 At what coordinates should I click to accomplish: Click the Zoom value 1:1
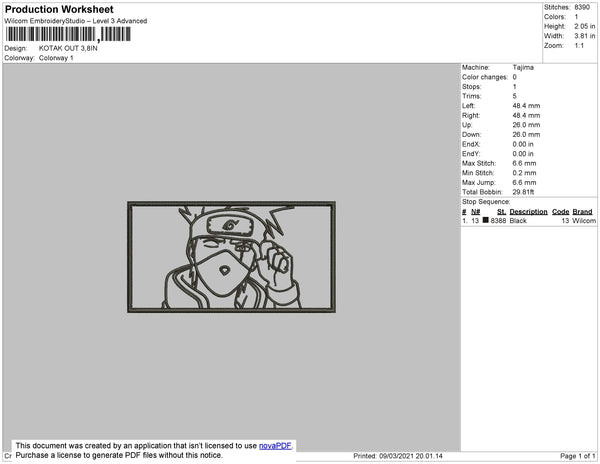(579, 46)
